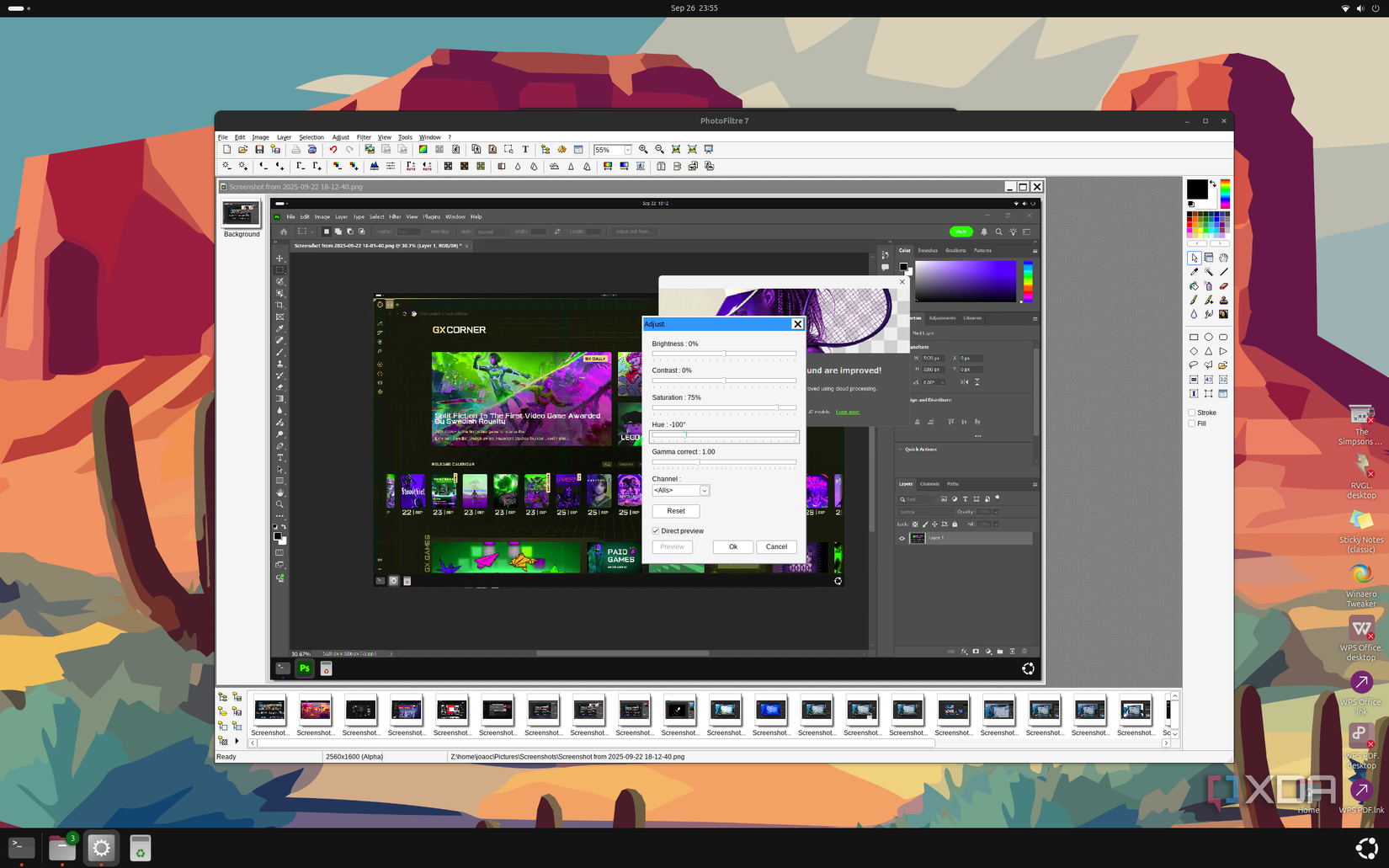Viewport: 1389px width, 868px height.
Task: Click Ok to apply the adjustments
Action: pyautogui.click(x=732, y=546)
